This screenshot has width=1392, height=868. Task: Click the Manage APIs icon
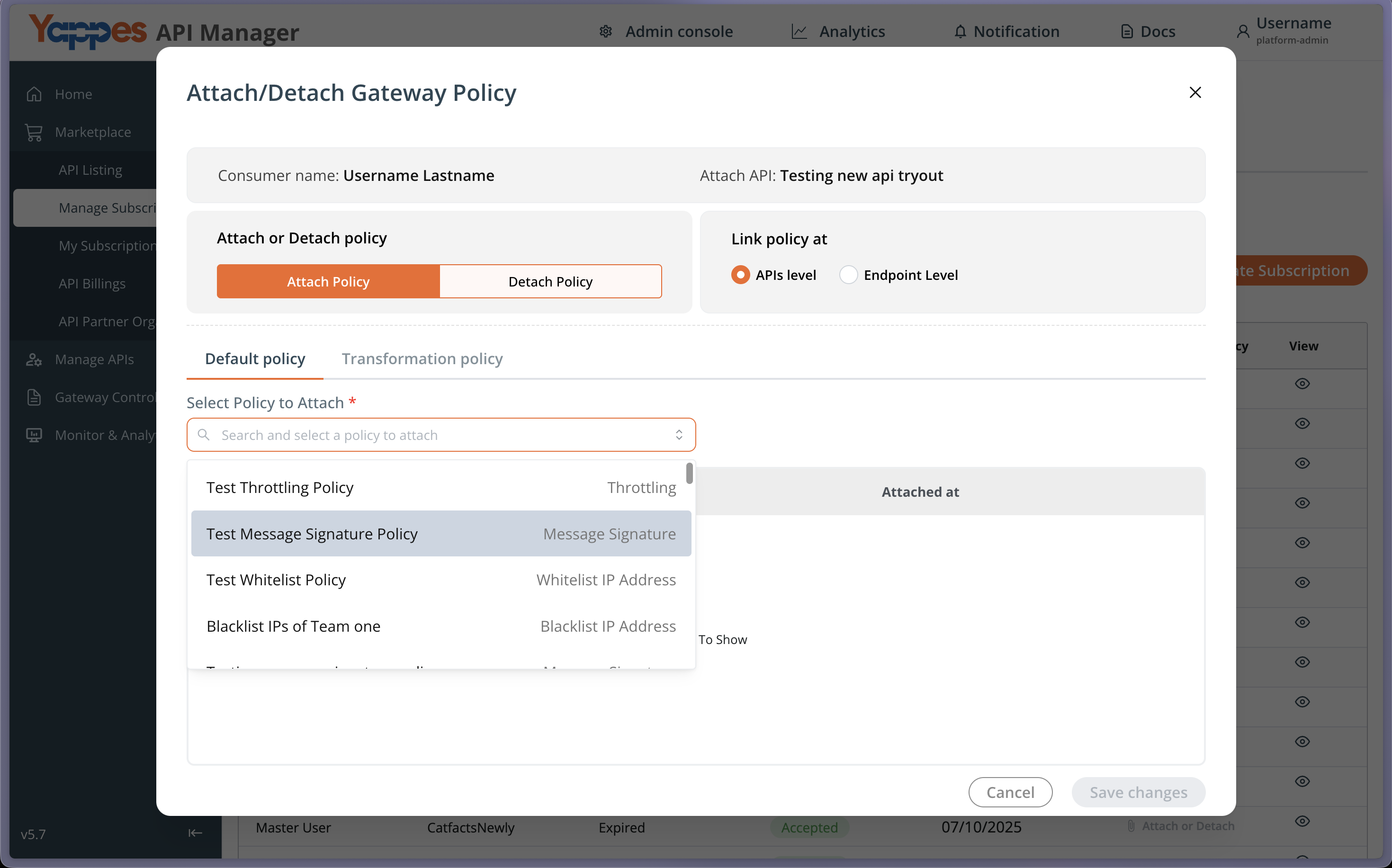point(34,359)
